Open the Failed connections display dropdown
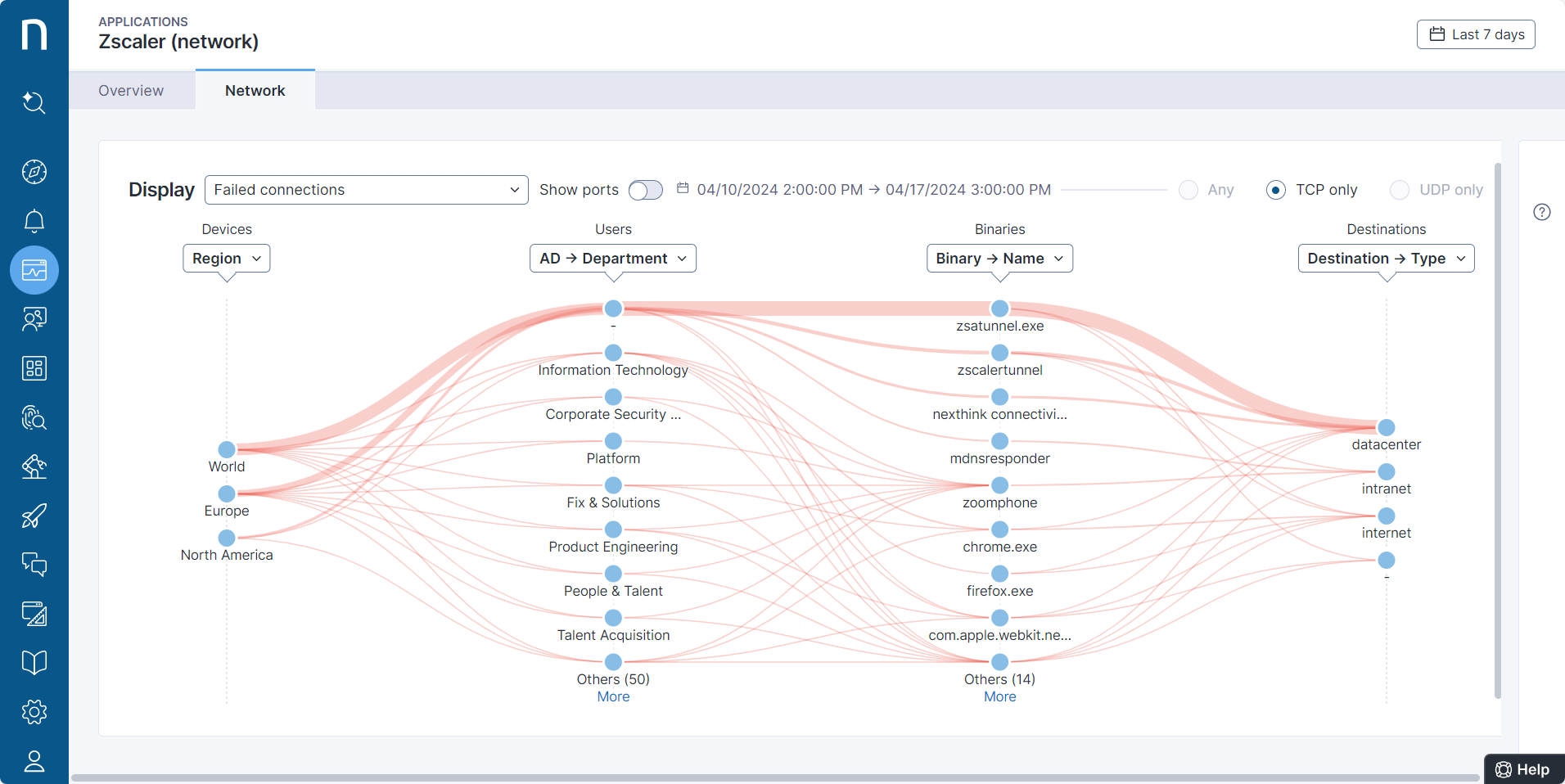Image resolution: width=1565 pixels, height=784 pixels. (x=366, y=189)
